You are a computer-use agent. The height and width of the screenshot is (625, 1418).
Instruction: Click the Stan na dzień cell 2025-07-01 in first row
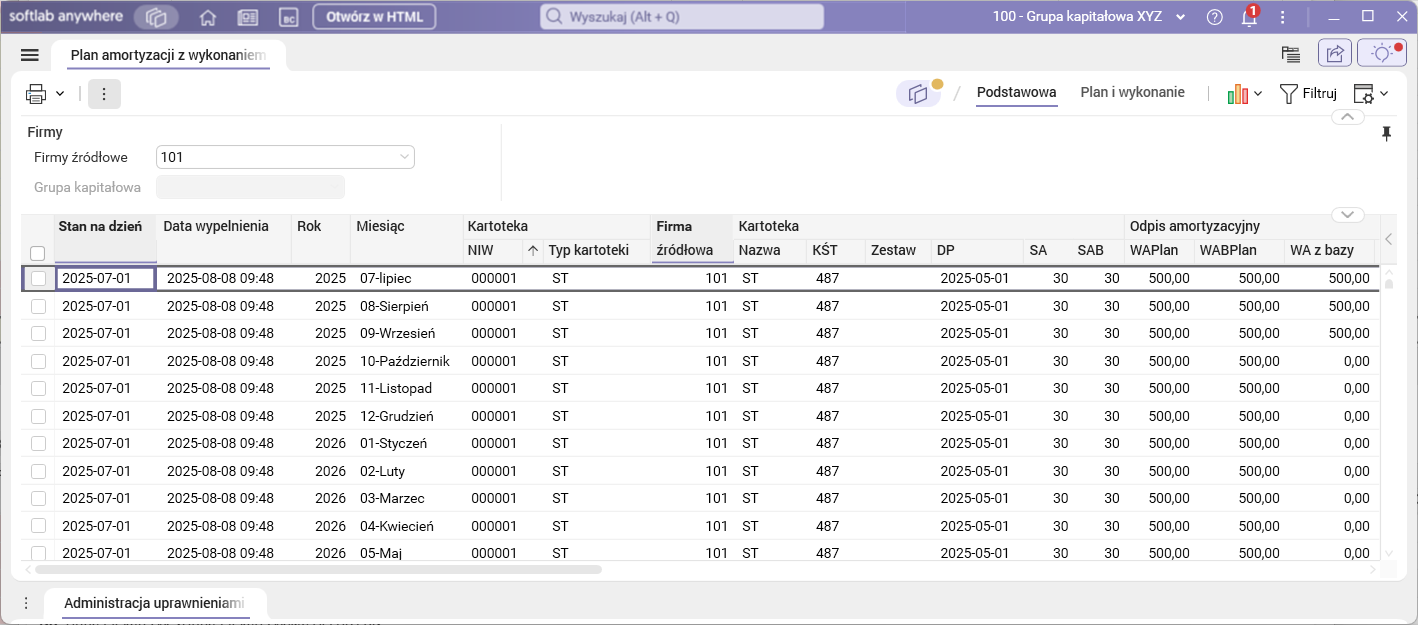(x=106, y=278)
